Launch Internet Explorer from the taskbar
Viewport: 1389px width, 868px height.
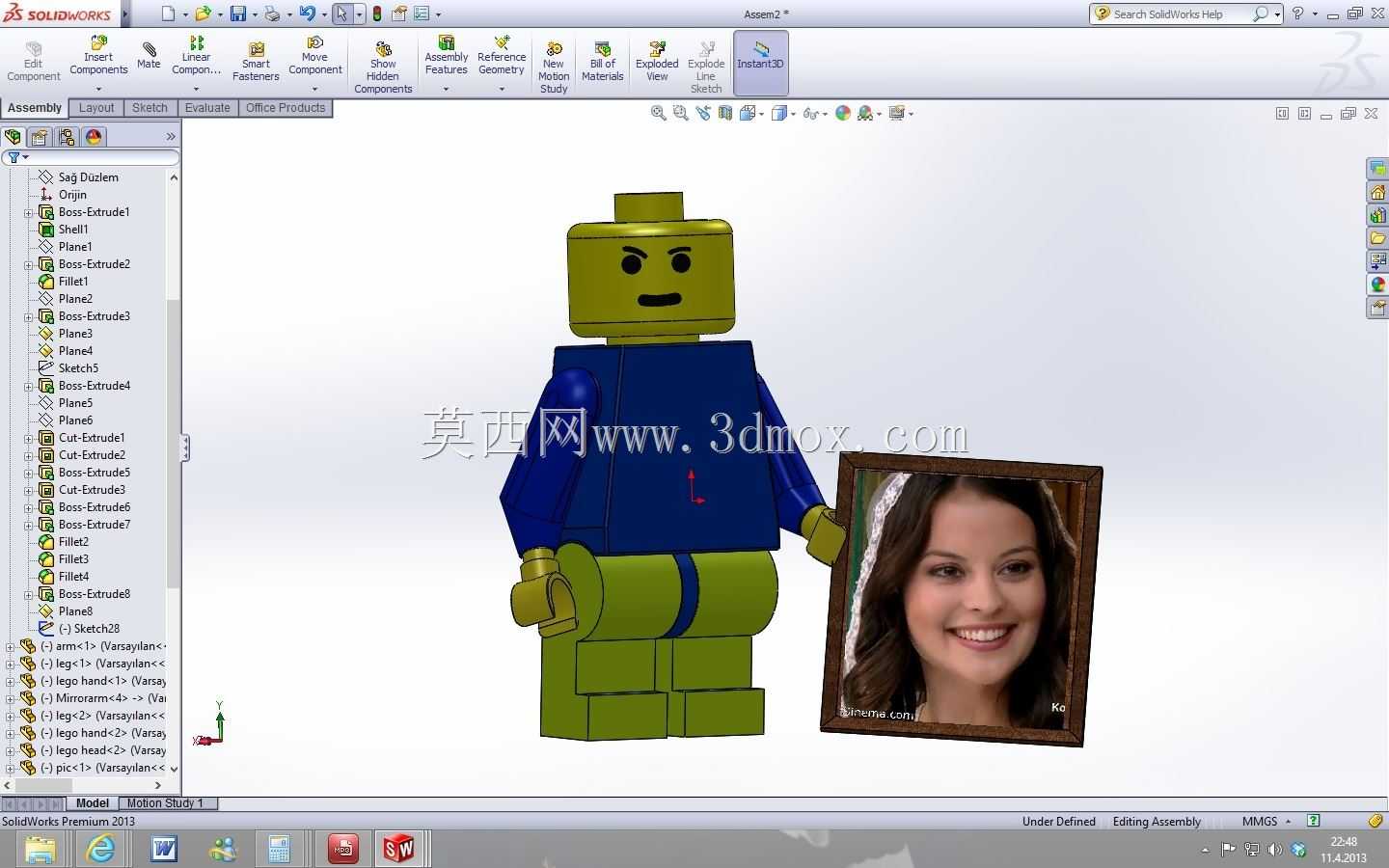100,849
